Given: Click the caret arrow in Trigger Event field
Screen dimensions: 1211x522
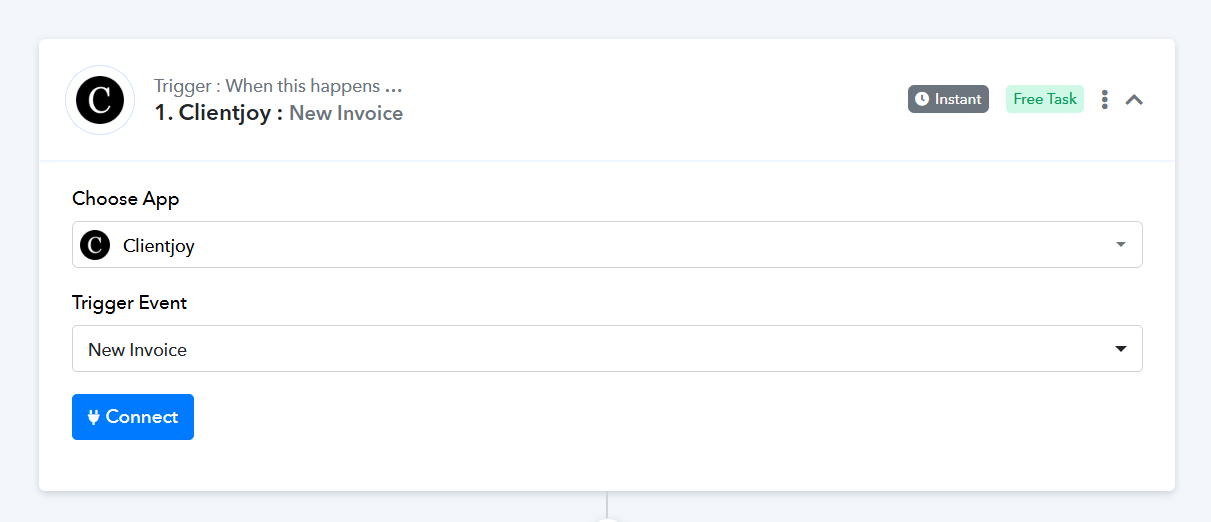Looking at the screenshot, I should point(1120,349).
